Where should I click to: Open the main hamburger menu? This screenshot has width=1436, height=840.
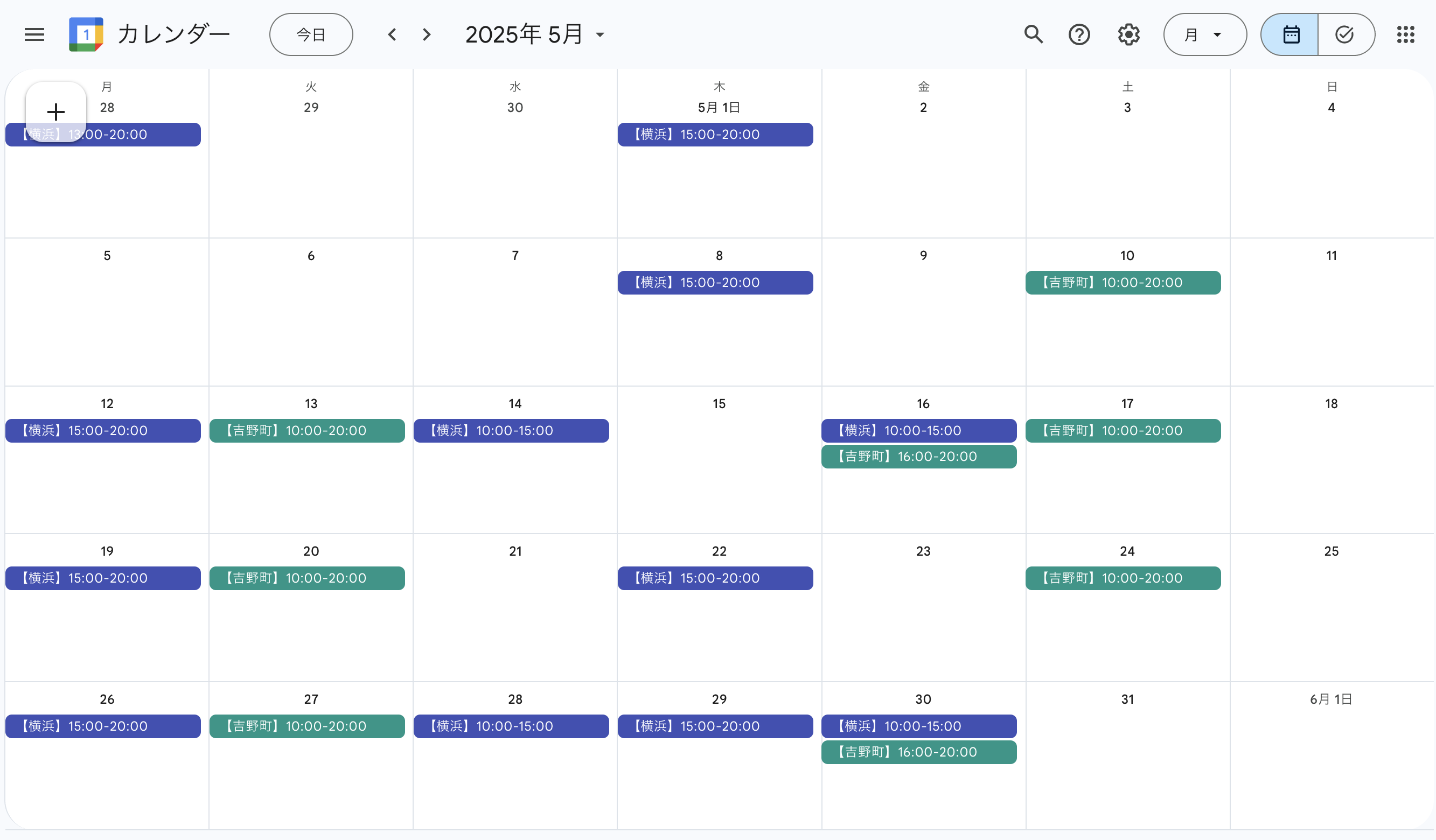pos(34,35)
